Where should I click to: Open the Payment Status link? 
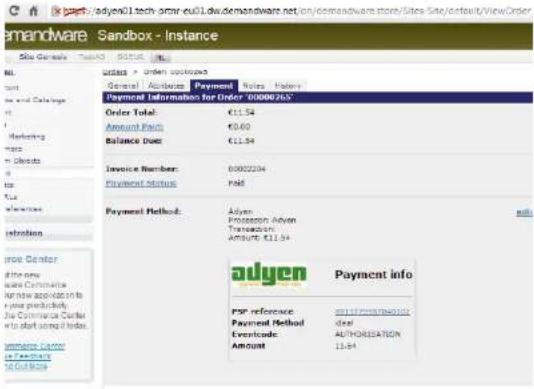[x=141, y=183]
